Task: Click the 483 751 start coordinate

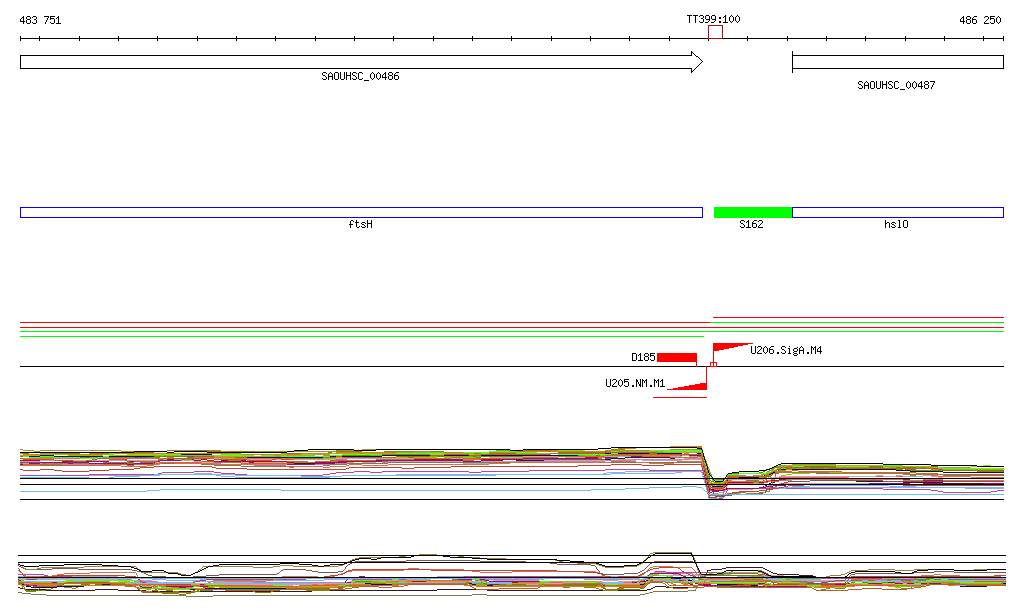Action: (x=41, y=20)
